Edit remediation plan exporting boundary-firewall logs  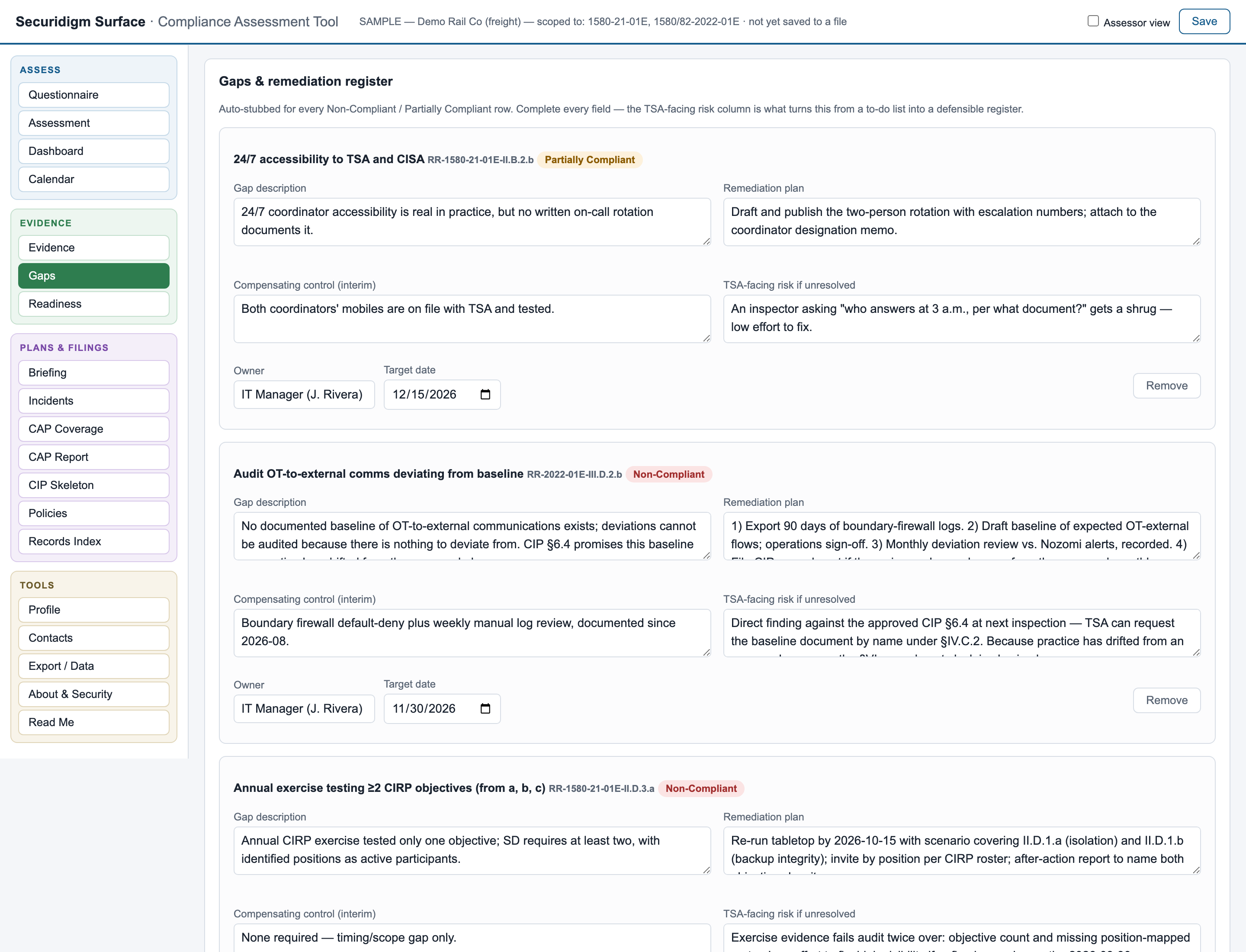point(962,536)
